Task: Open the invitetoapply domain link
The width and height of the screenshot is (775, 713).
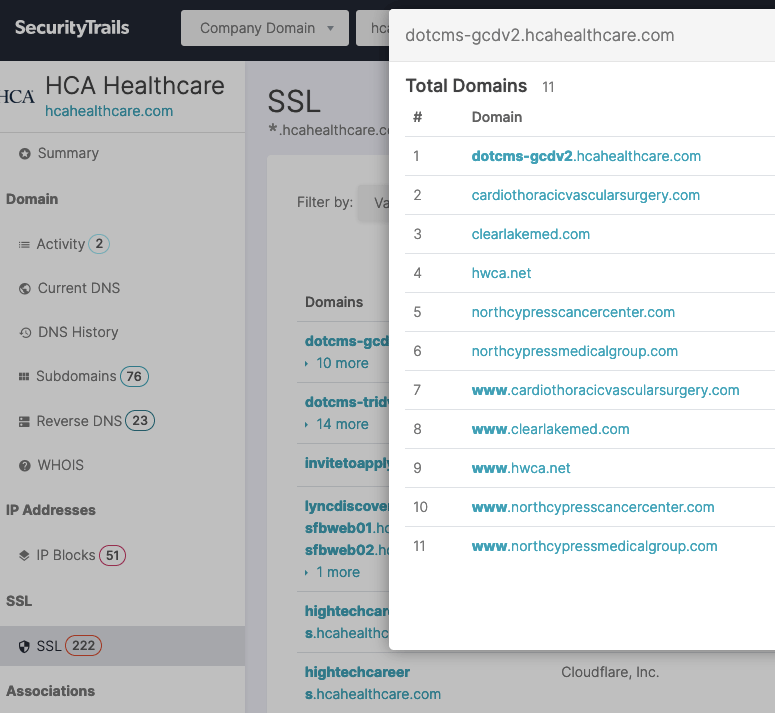Action: tap(347, 463)
